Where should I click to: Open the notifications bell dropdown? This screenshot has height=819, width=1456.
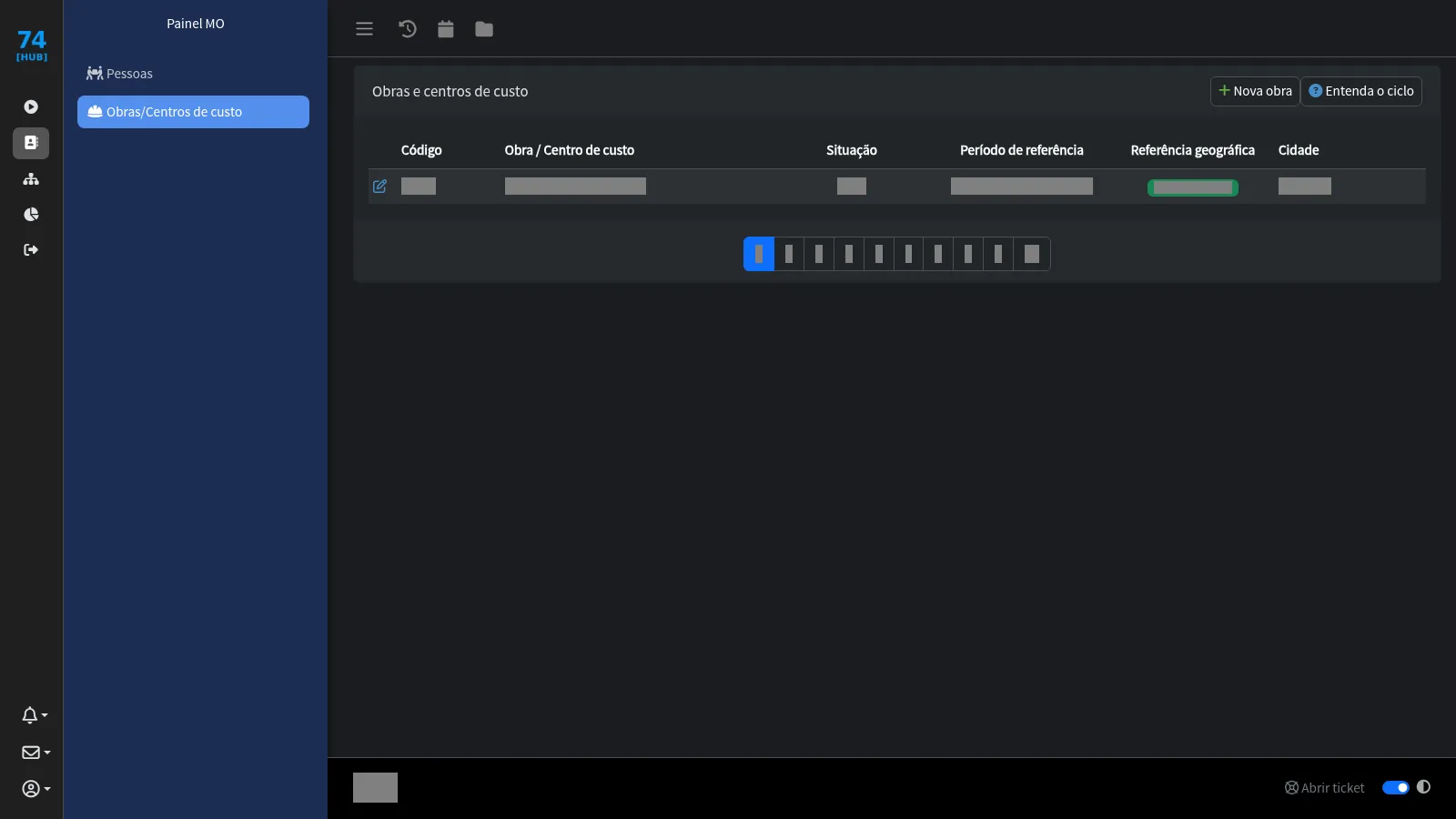pos(35,715)
